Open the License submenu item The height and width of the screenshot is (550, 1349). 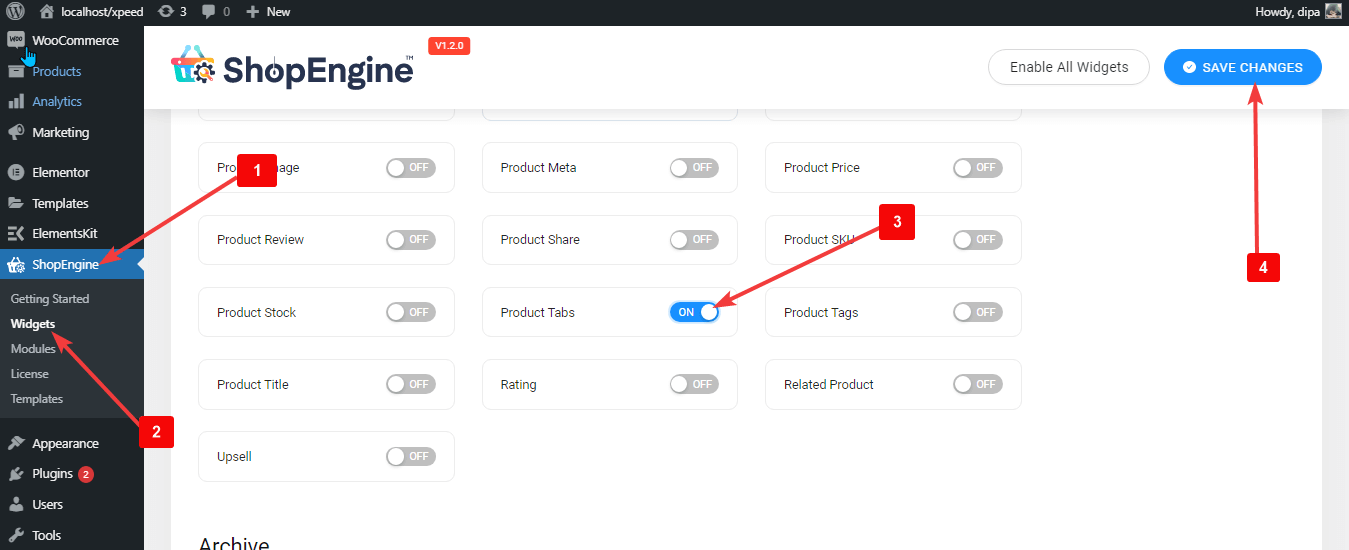point(30,374)
